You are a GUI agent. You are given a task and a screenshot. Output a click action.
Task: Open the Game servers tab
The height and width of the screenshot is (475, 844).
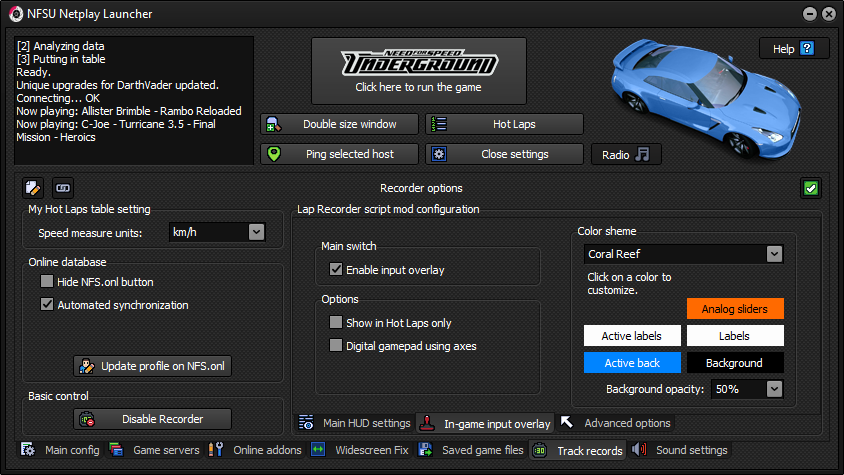click(154, 450)
